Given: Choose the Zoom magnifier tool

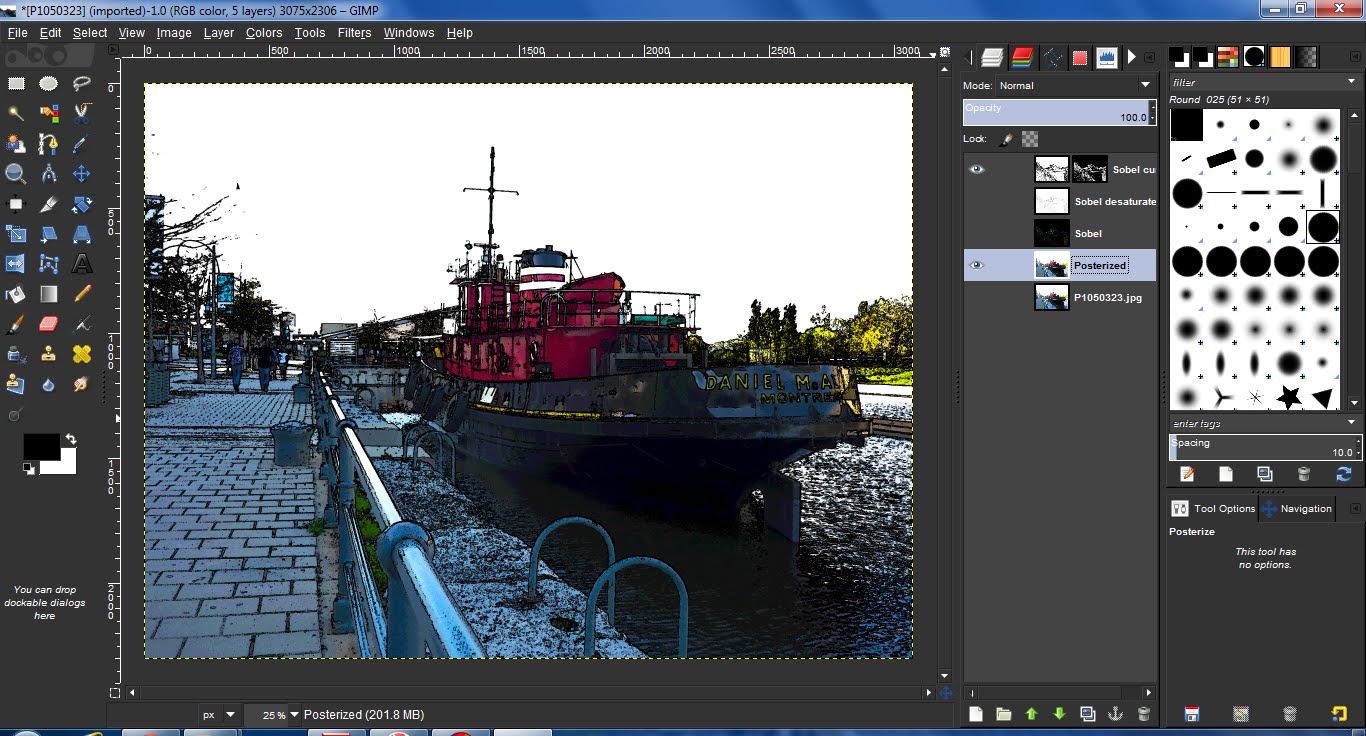Looking at the screenshot, I should point(15,174).
